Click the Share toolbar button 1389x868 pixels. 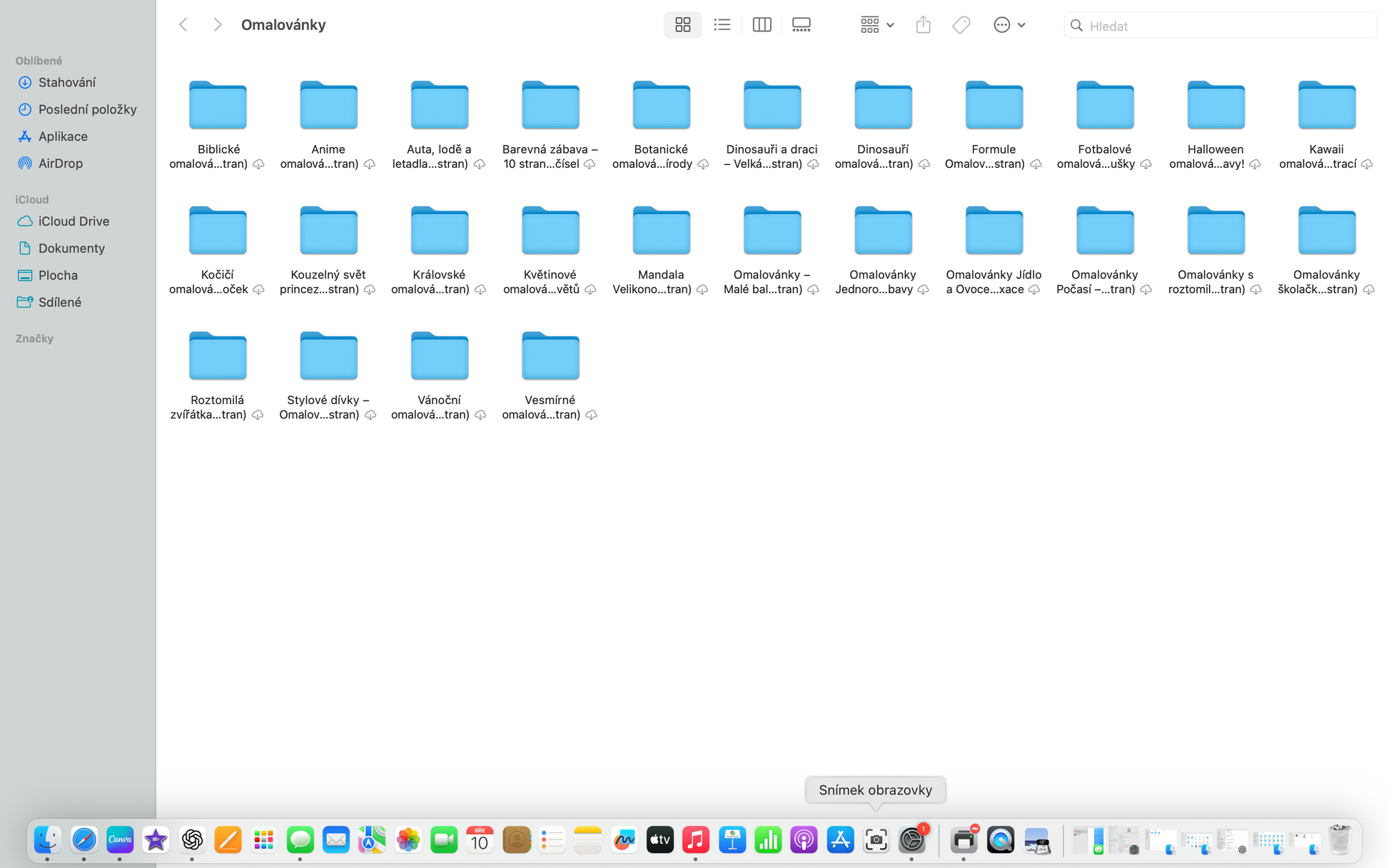923,25
